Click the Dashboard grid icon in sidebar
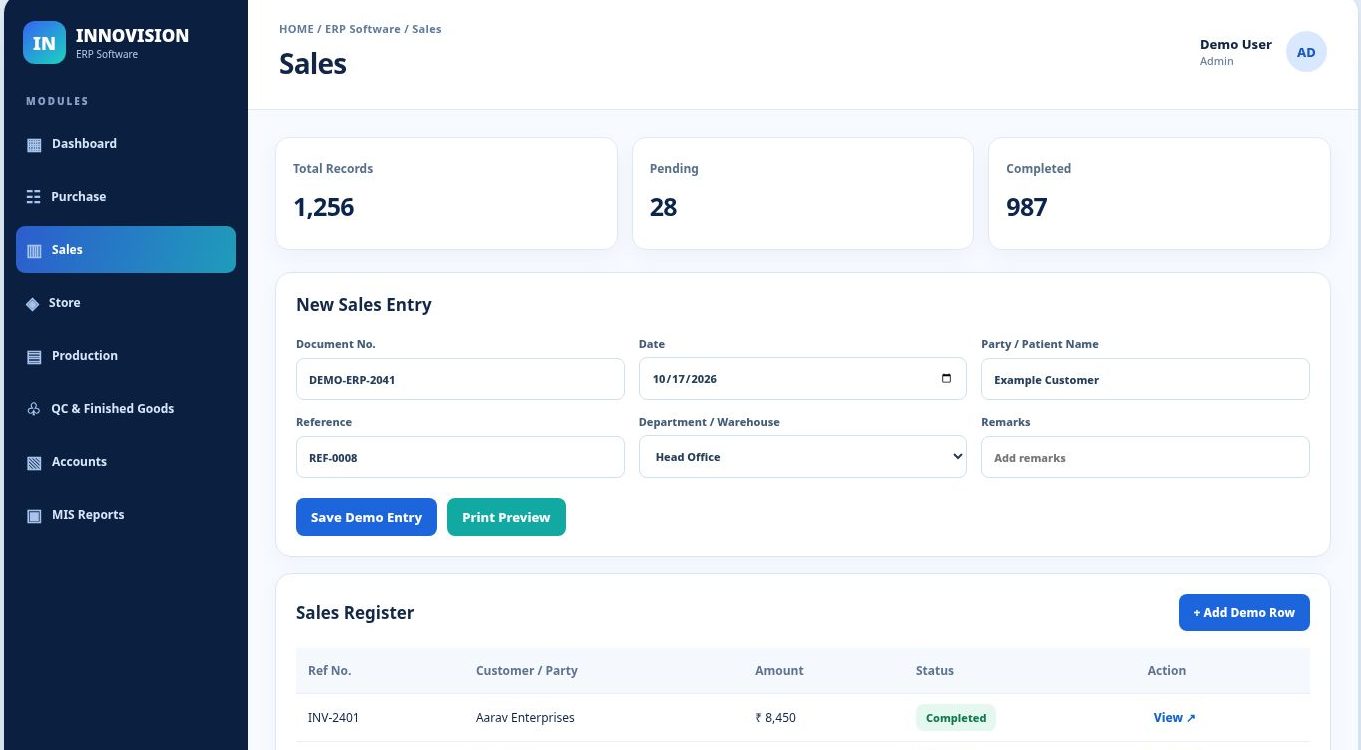Viewport: 1361px width, 750px height. pyautogui.click(x=34, y=145)
